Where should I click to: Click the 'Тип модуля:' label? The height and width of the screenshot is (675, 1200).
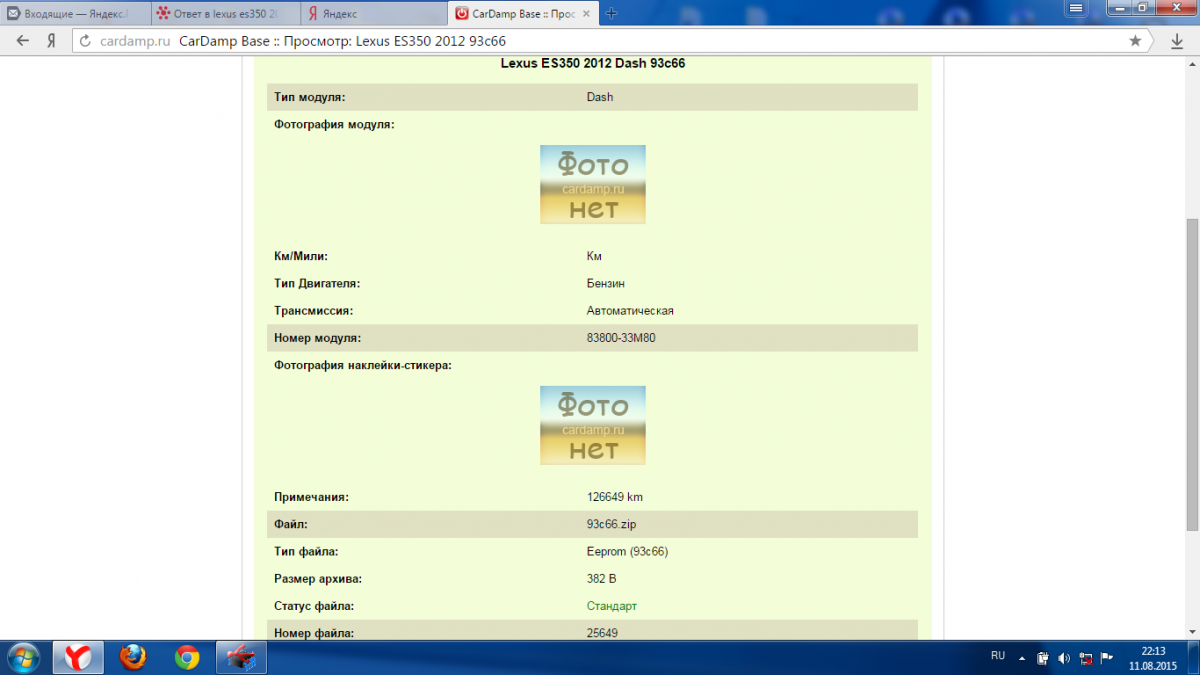(309, 97)
